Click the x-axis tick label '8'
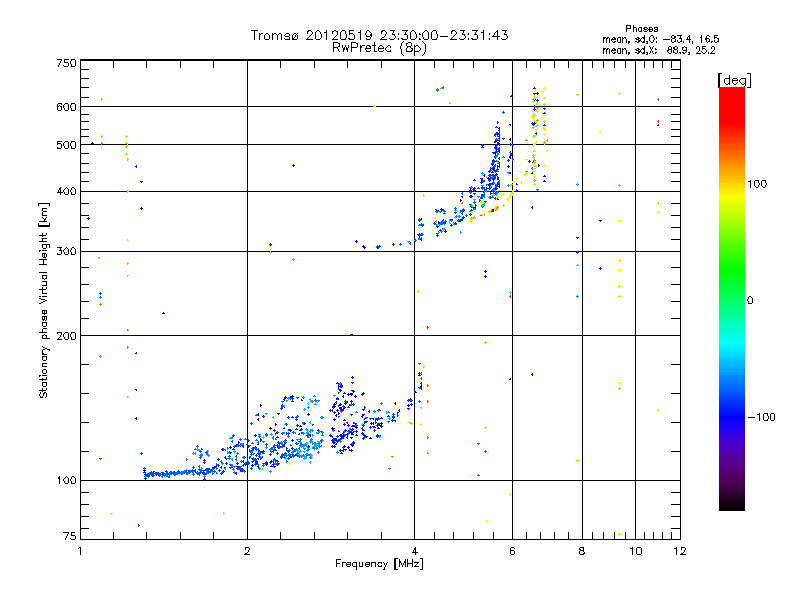This screenshot has height=600, width=800. 582,551
